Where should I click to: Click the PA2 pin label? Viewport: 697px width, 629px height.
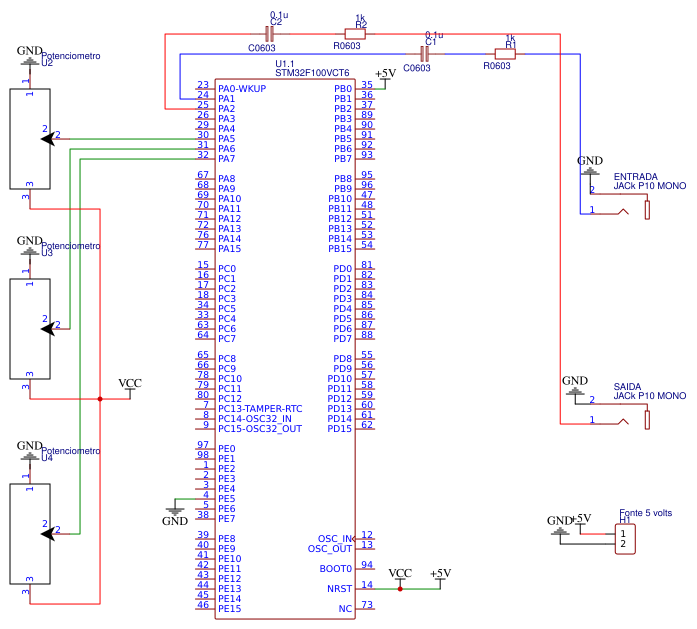[x=226, y=108]
